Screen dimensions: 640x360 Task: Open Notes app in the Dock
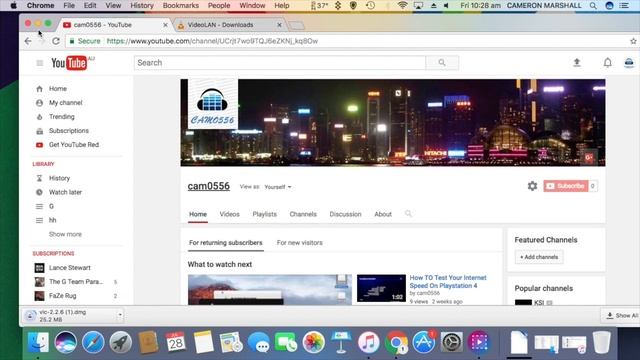pos(203,342)
